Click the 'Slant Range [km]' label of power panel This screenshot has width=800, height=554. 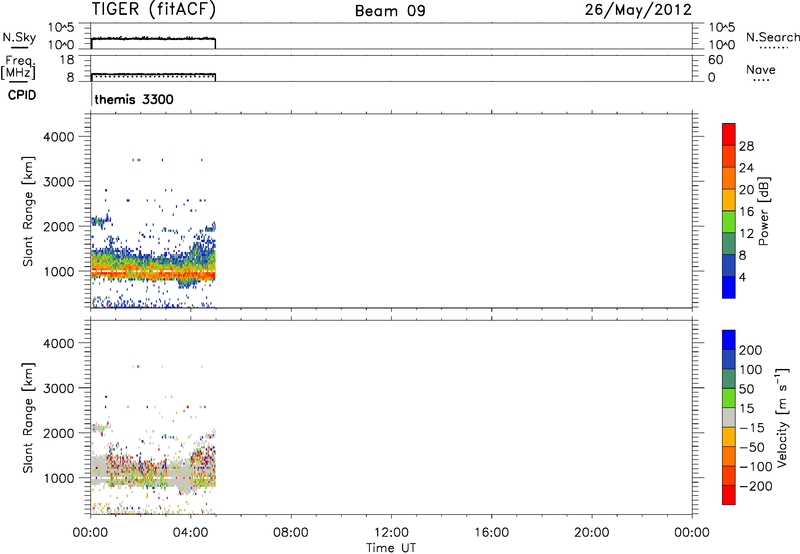(x=28, y=211)
